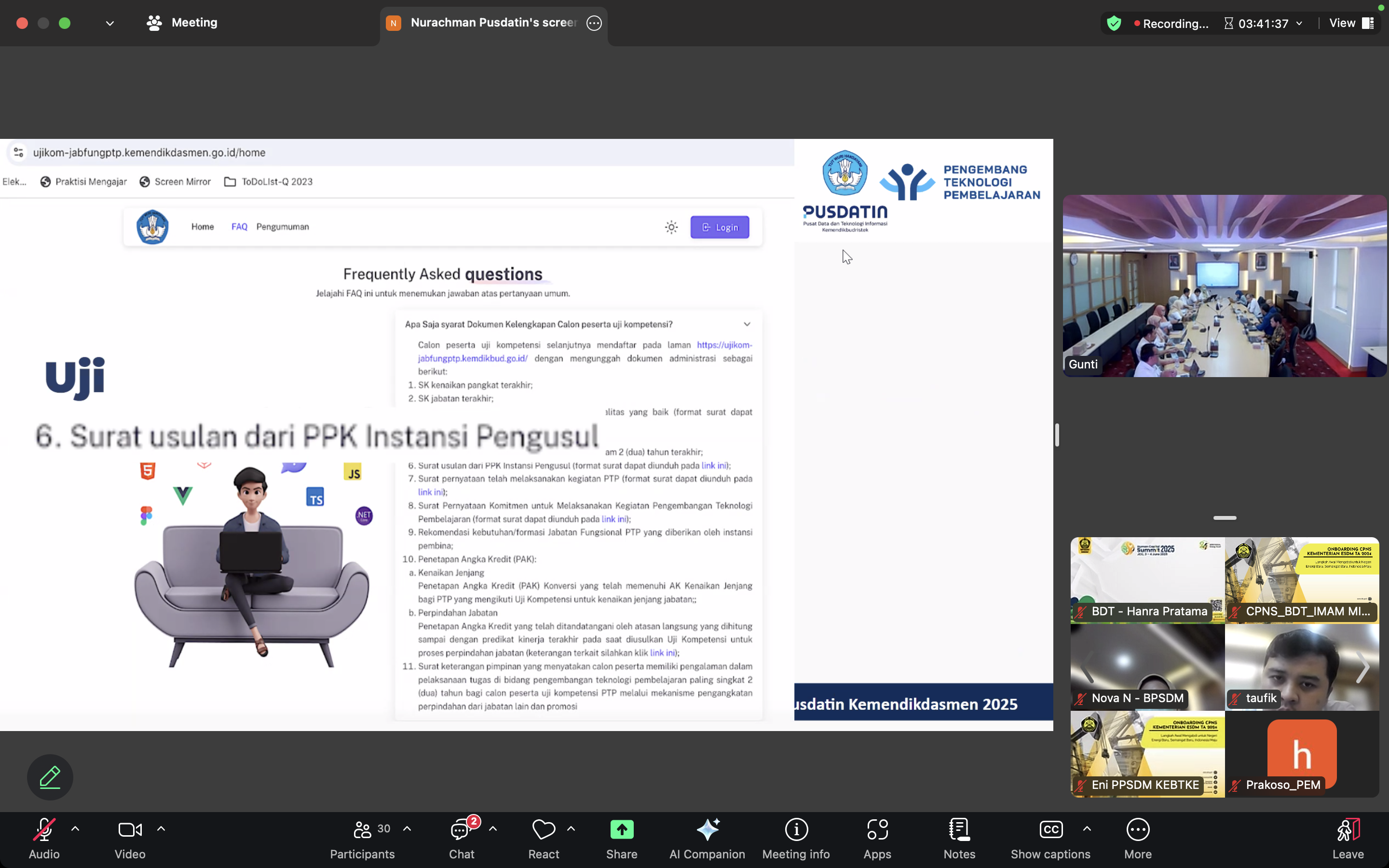
Task: Leave the meeting
Action: tap(1348, 838)
